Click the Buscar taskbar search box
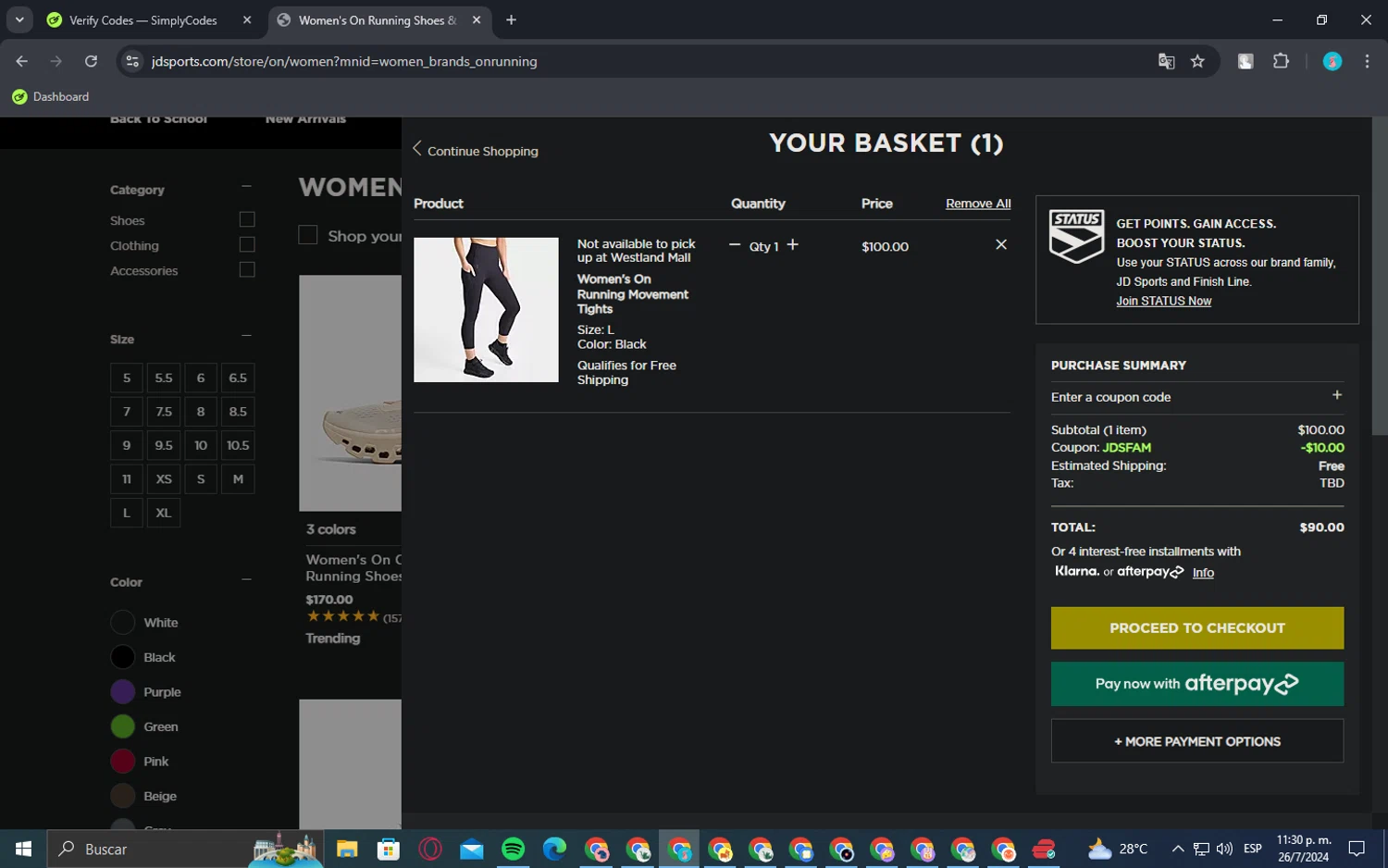Viewport: 1388px width, 868px height. coord(185,849)
